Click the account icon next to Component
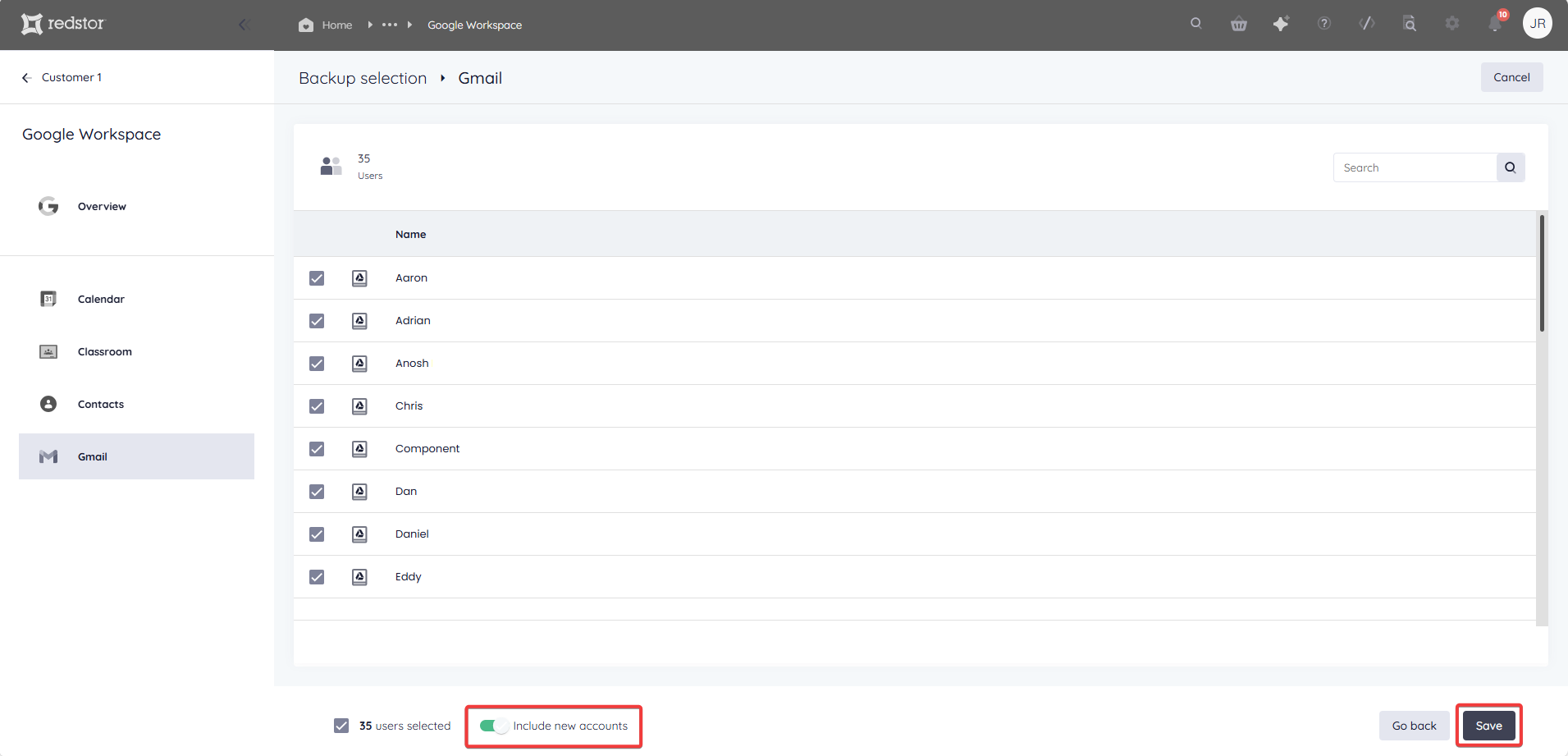The image size is (1568, 756). click(x=359, y=449)
